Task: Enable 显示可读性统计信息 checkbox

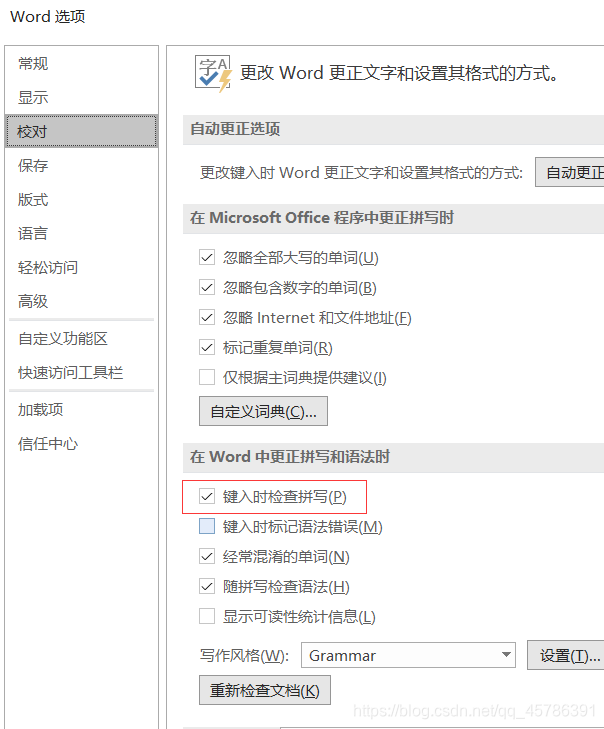Action: tap(207, 616)
